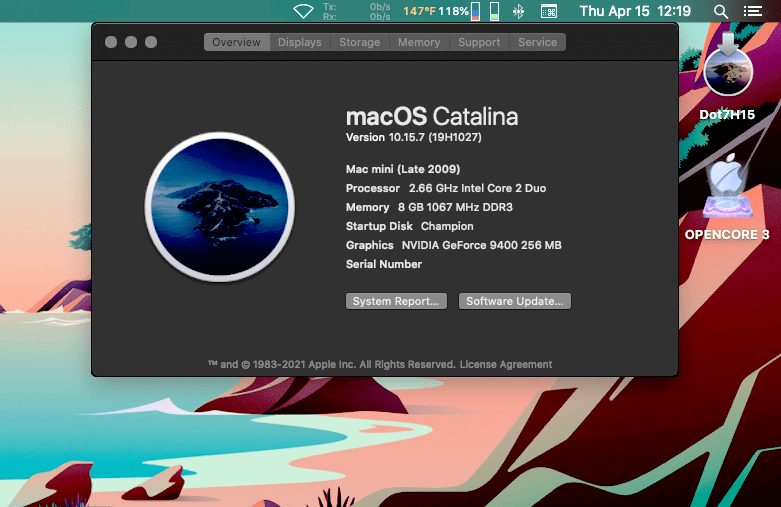This screenshot has height=507, width=781.
Task: Click the macOS Catalina island logo
Action: coord(220,207)
